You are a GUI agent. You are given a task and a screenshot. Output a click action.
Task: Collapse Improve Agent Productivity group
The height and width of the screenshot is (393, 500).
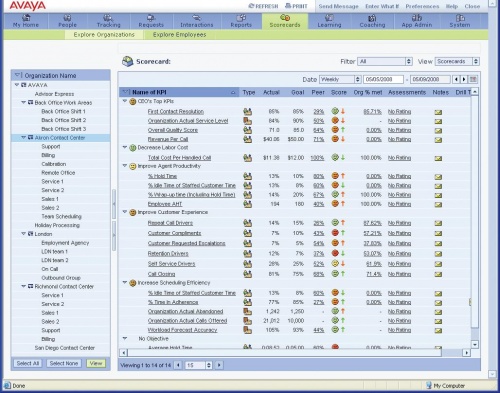(125, 166)
